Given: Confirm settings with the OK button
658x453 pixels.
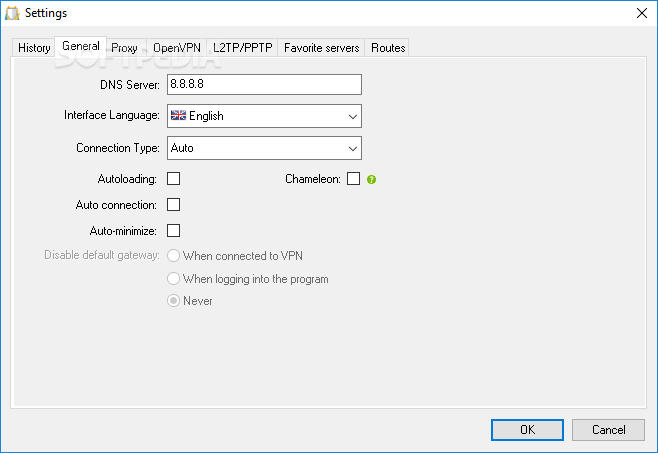Looking at the screenshot, I should tap(527, 430).
